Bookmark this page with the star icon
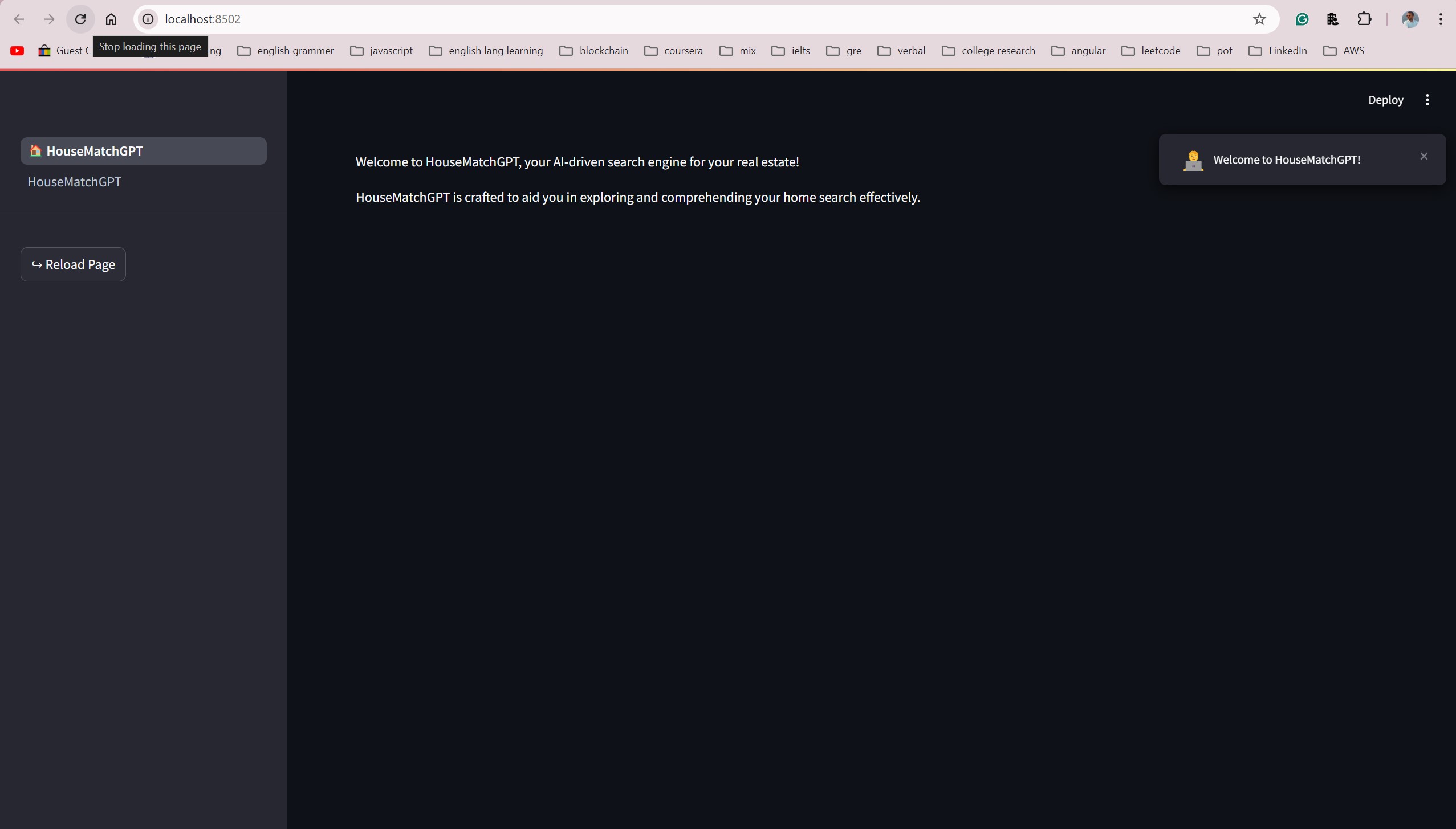1456x829 pixels. (x=1259, y=19)
